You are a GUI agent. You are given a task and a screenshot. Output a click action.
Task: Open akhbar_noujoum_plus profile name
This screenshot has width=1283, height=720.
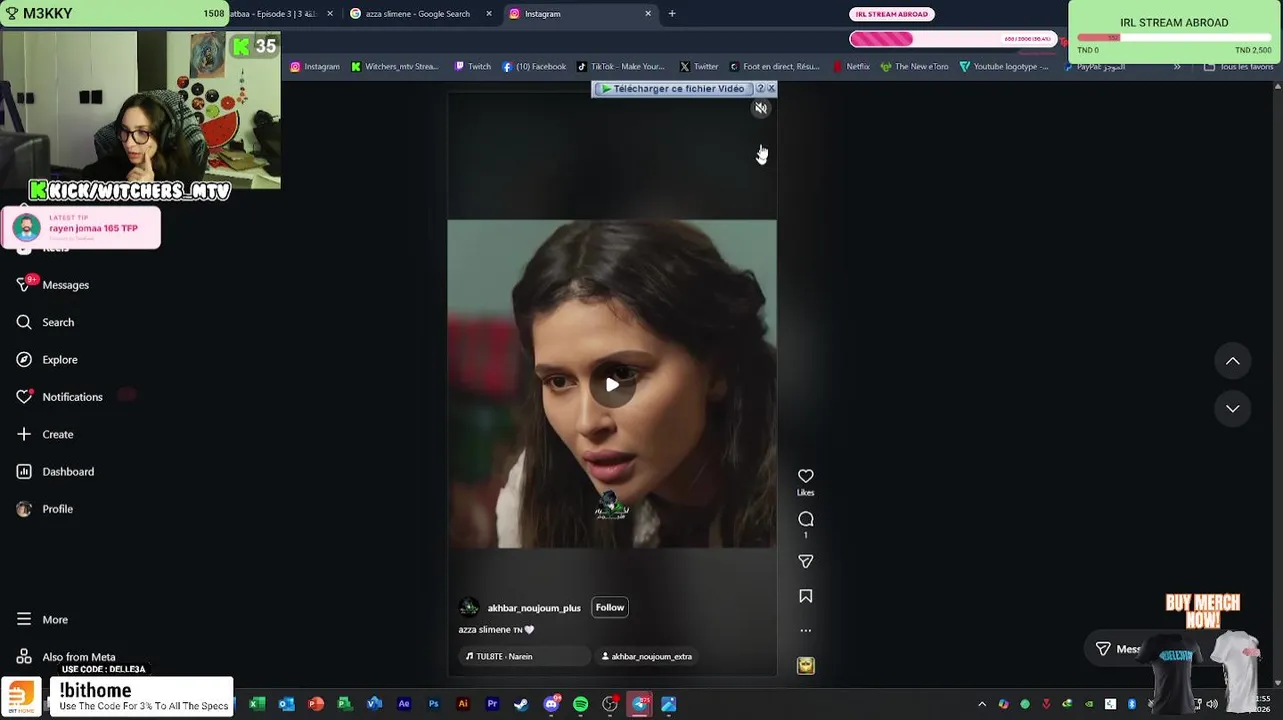(x=534, y=608)
